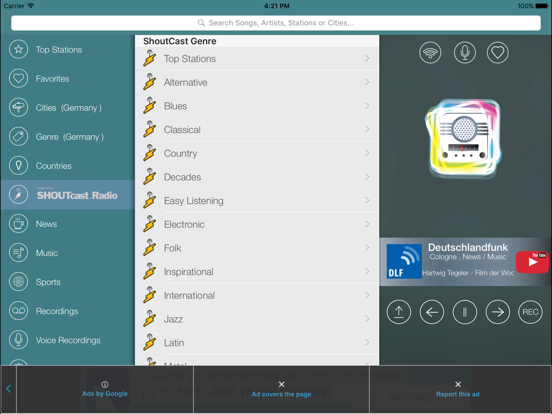
Task: Open the News coffee cup icon
Action: 18,224
